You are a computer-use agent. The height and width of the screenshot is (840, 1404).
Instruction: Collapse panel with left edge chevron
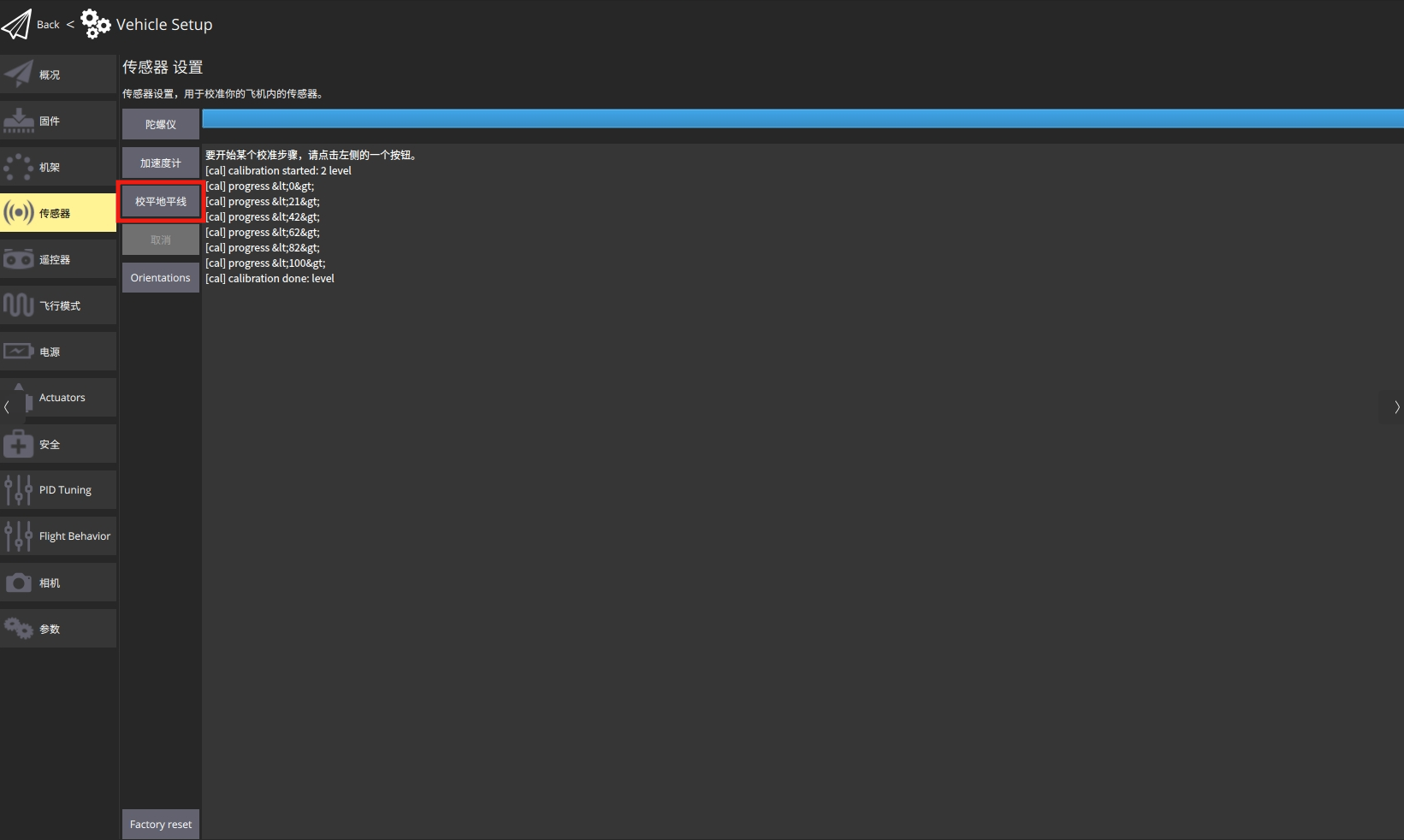(7, 407)
